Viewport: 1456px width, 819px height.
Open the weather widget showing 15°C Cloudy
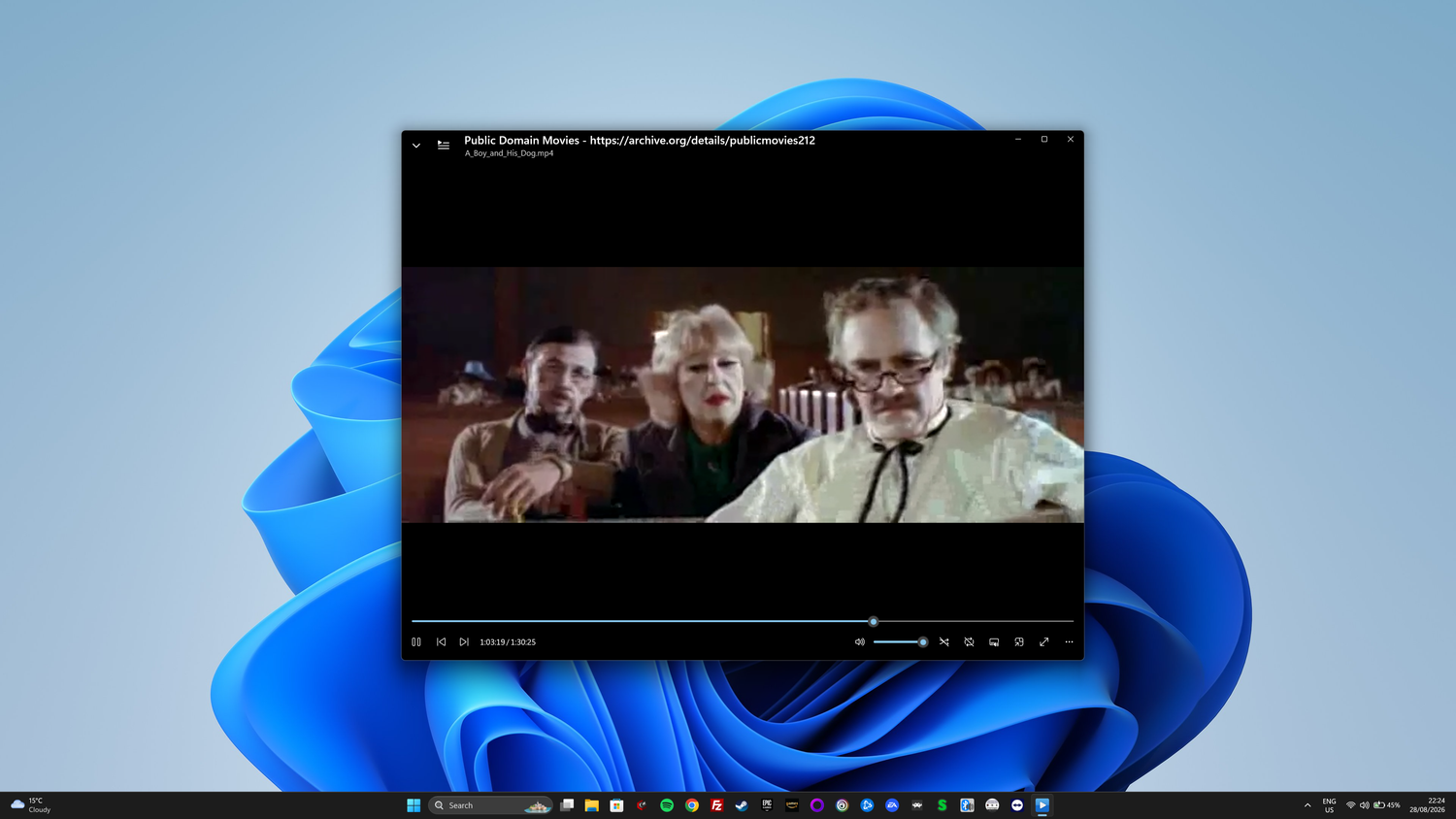click(31, 805)
